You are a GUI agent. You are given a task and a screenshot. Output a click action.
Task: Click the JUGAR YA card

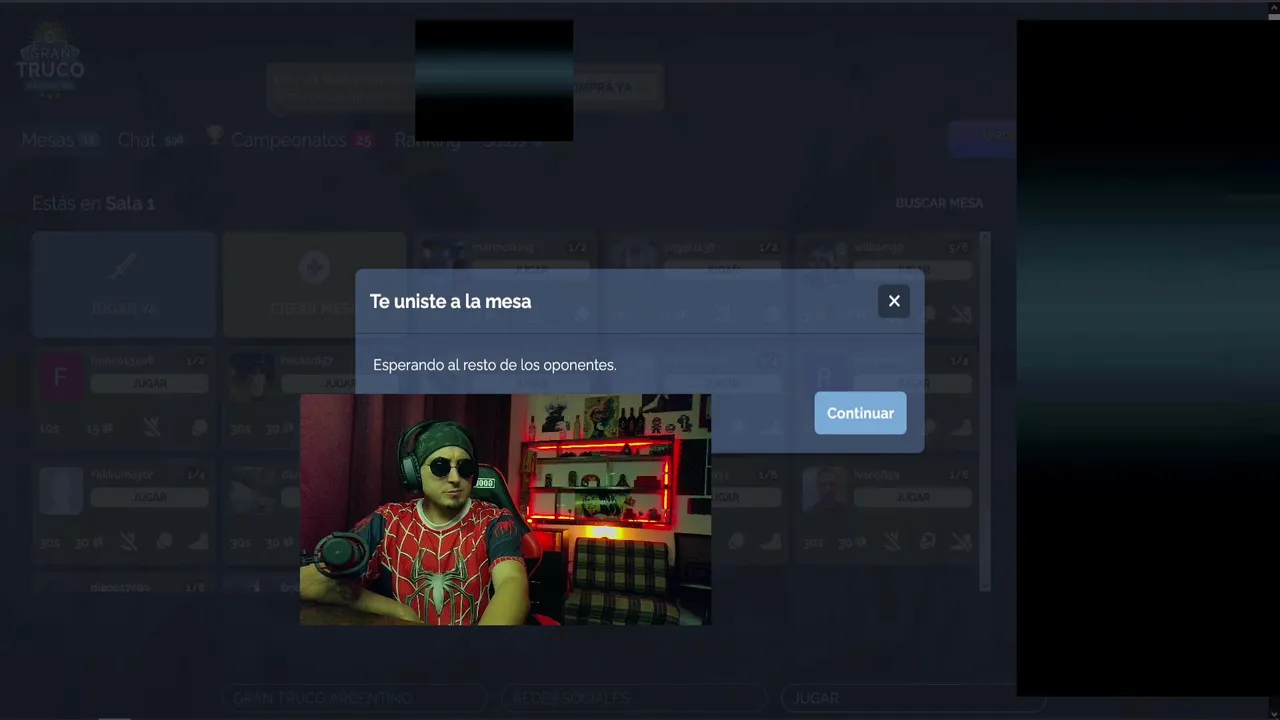(x=124, y=284)
